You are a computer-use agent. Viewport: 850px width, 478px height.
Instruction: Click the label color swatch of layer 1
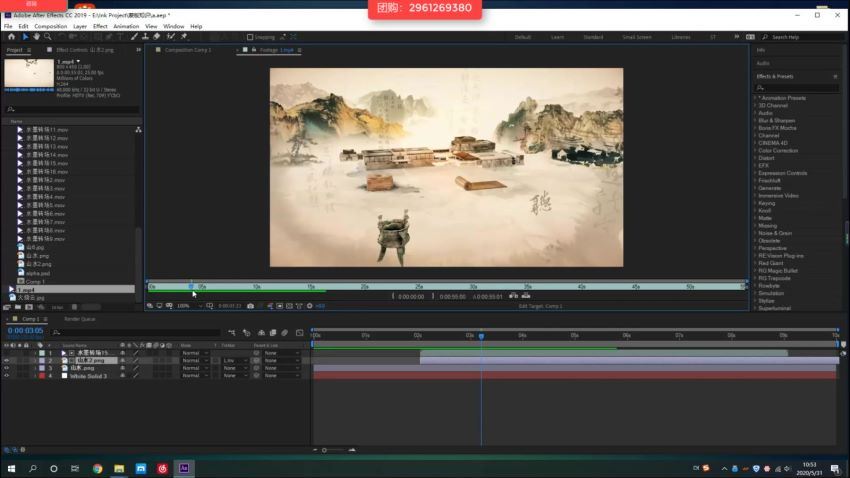click(42, 353)
